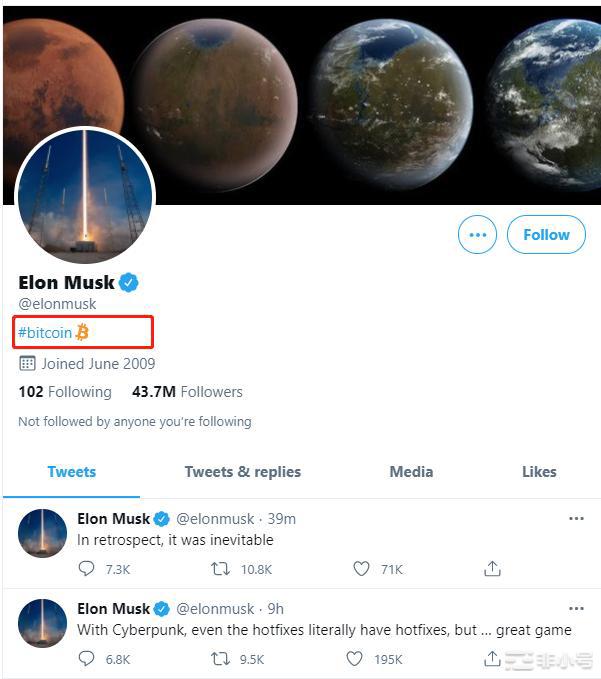Like the 'In retrospect, it was inevitable' tweet
The width and height of the screenshot is (601, 679).
[361, 569]
